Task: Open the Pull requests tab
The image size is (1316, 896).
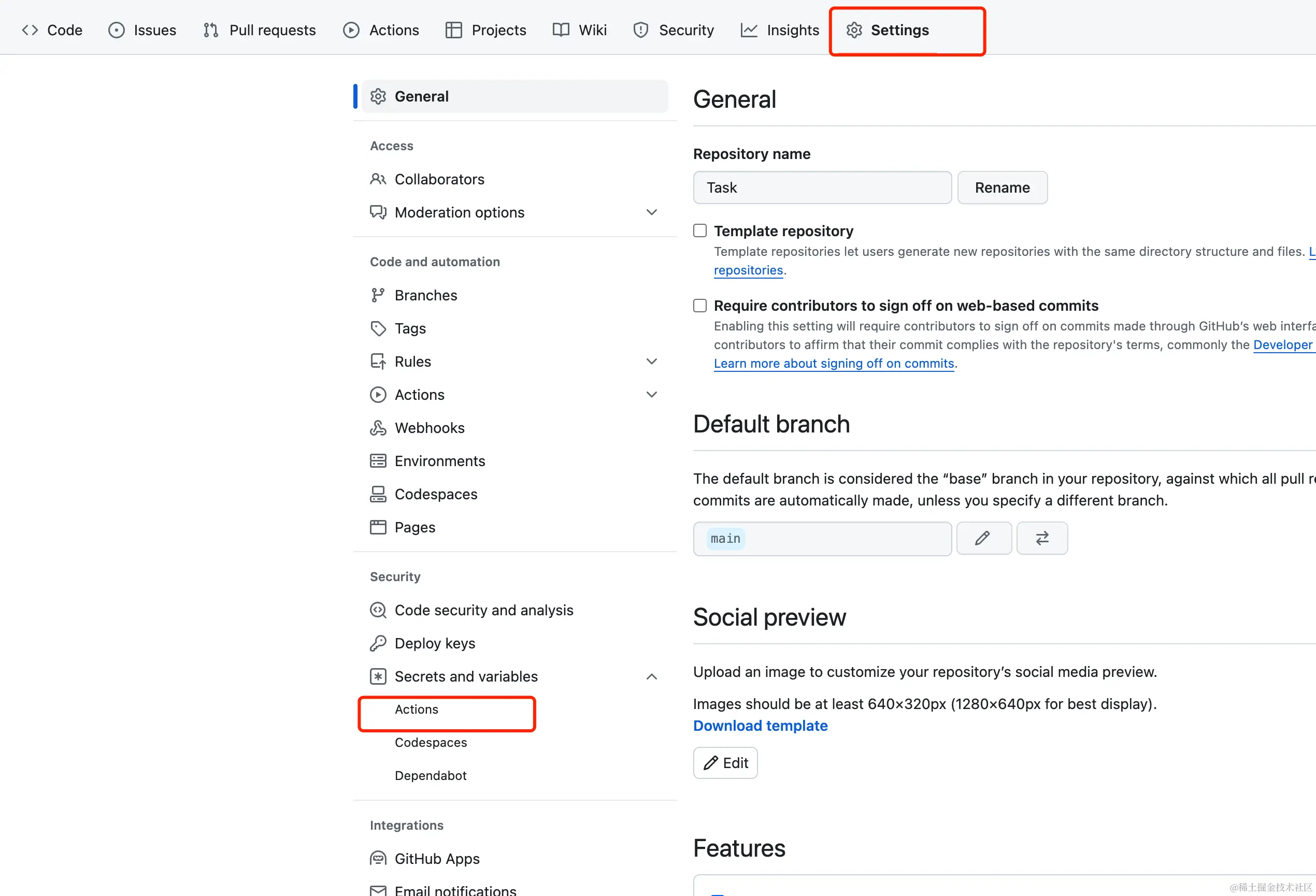Action: 260,30
